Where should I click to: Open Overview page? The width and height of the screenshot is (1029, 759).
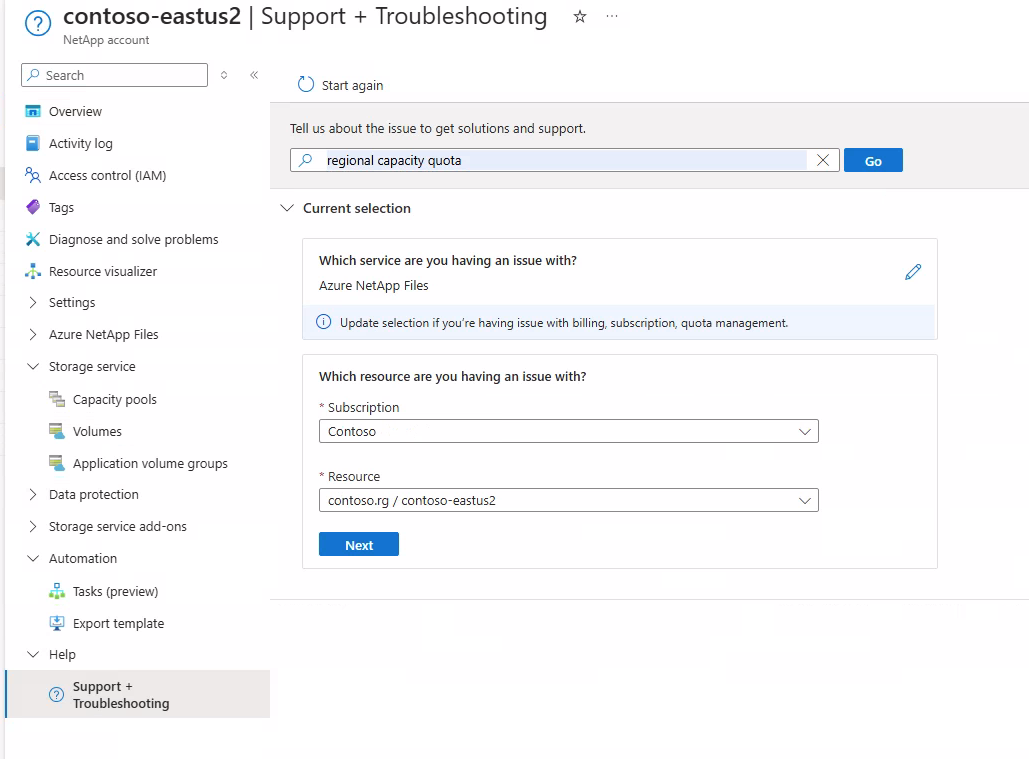point(75,112)
